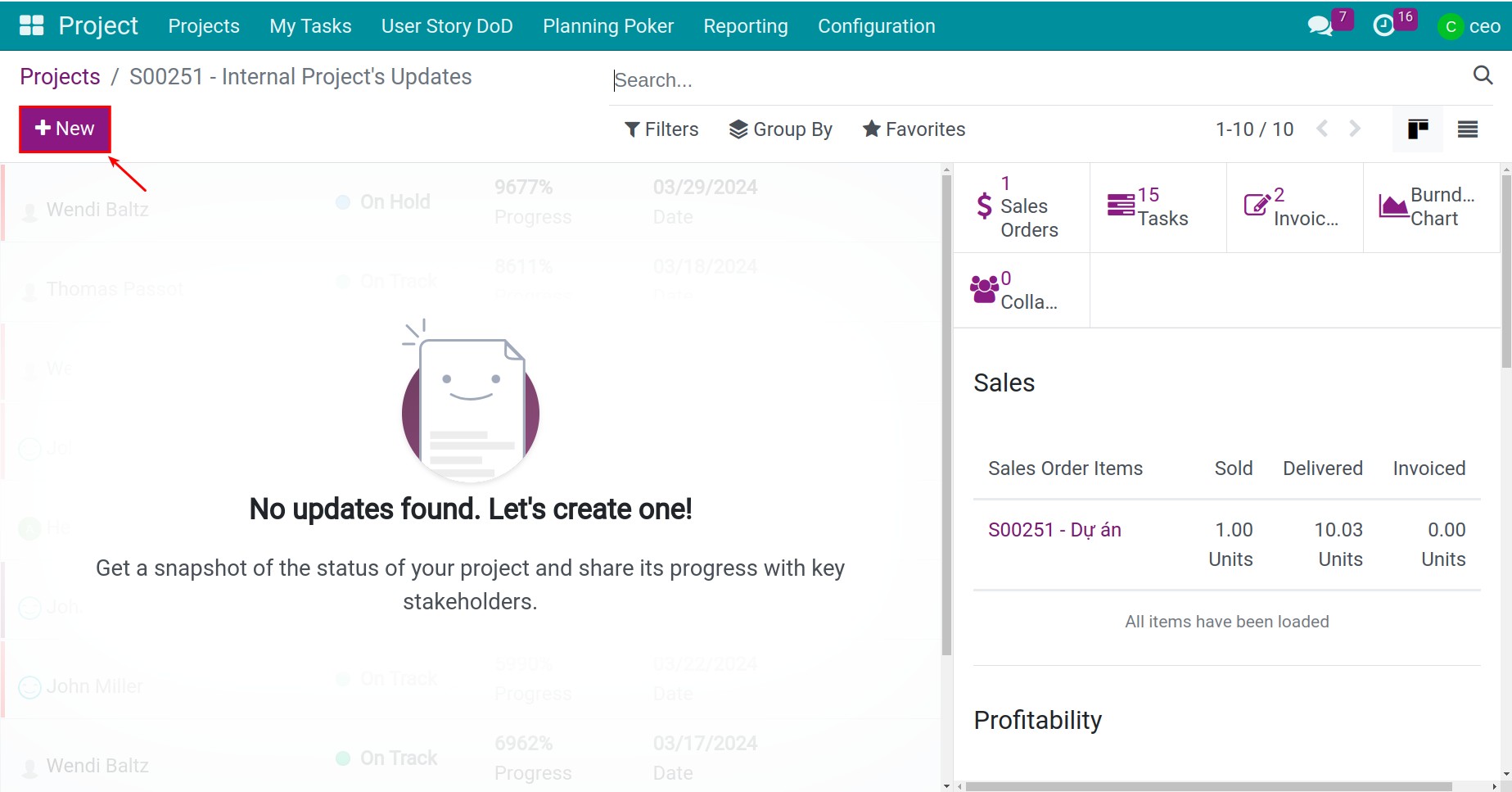Click the search magnifier icon
This screenshot has width=1512, height=792.
1483,75
